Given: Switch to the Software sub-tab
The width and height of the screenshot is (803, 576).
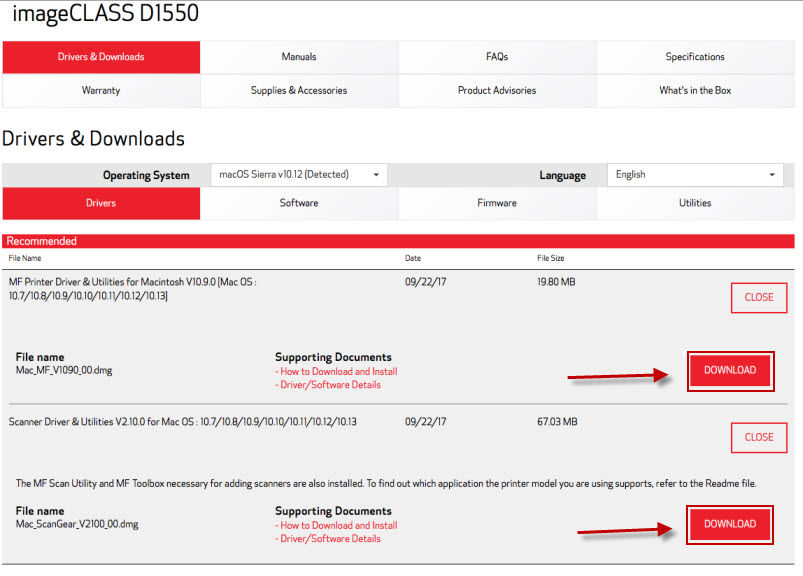Looking at the screenshot, I should [x=299, y=203].
